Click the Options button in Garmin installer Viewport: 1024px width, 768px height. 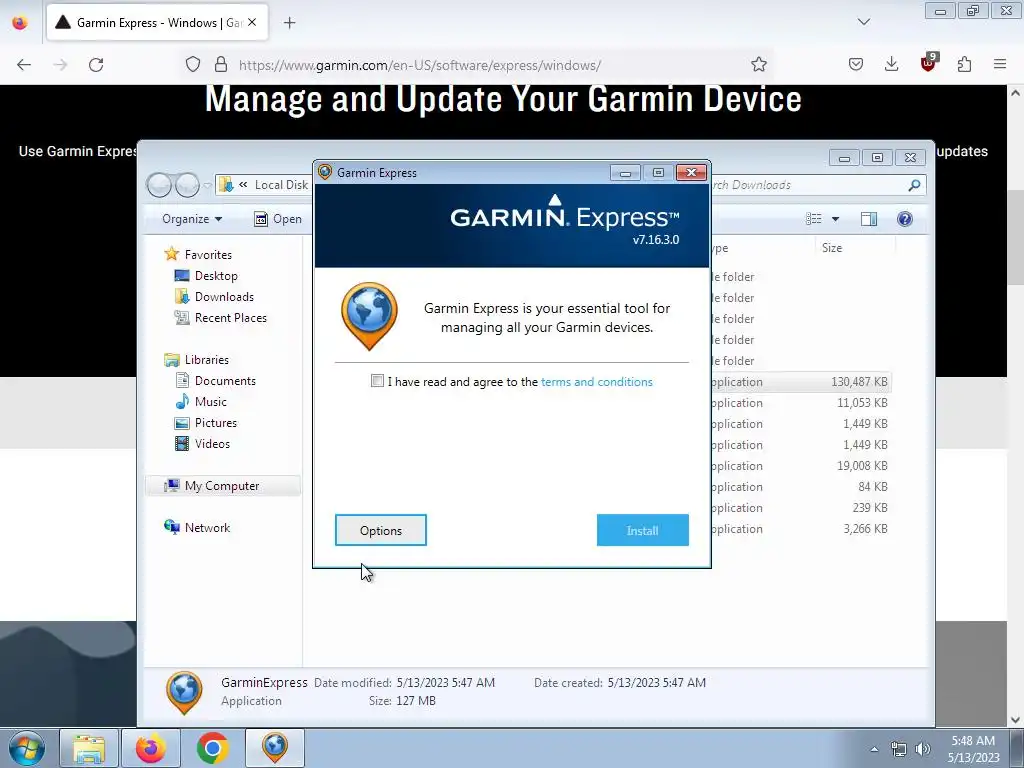381,530
